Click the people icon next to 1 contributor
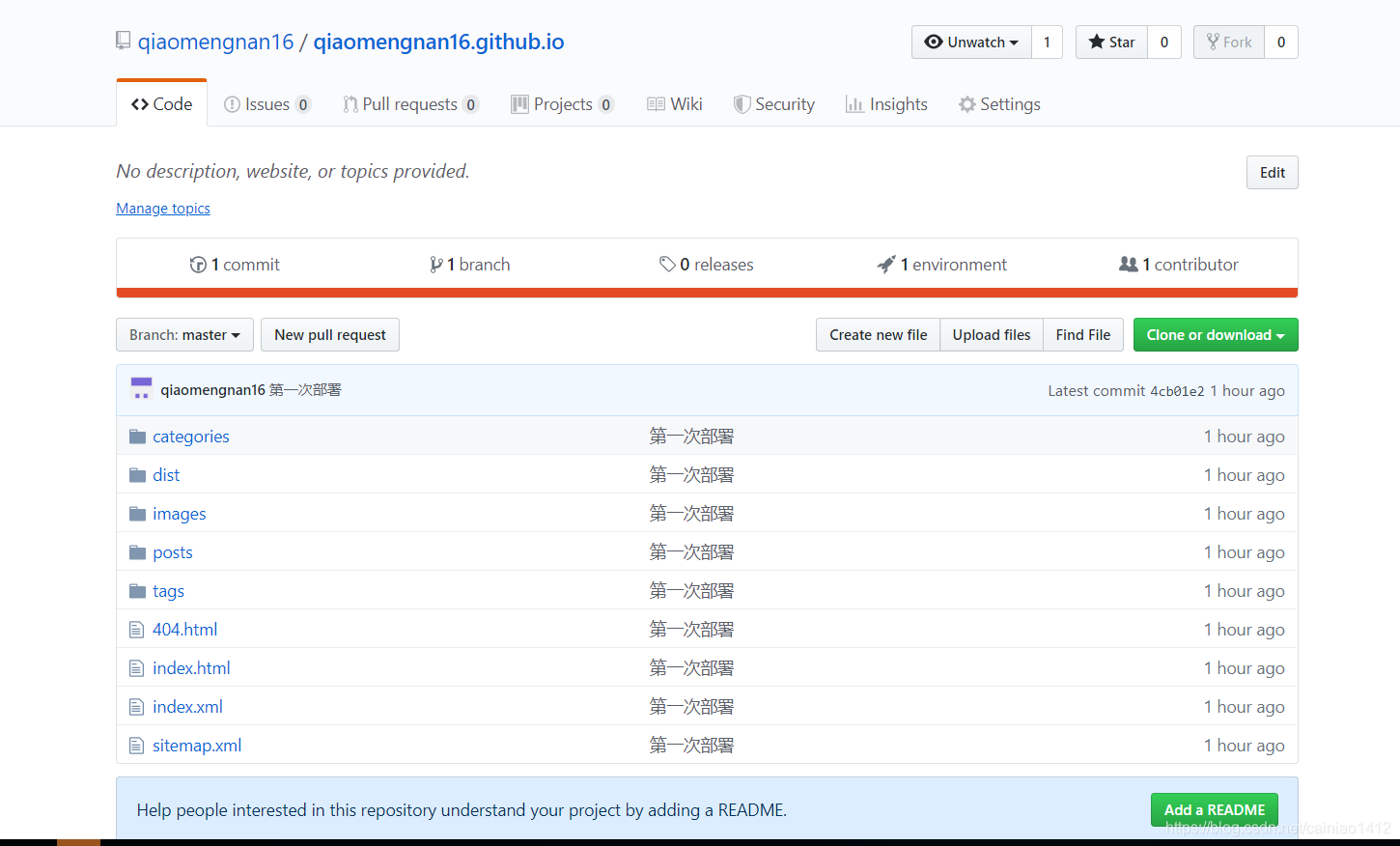The height and width of the screenshot is (846, 1400). (x=1128, y=264)
